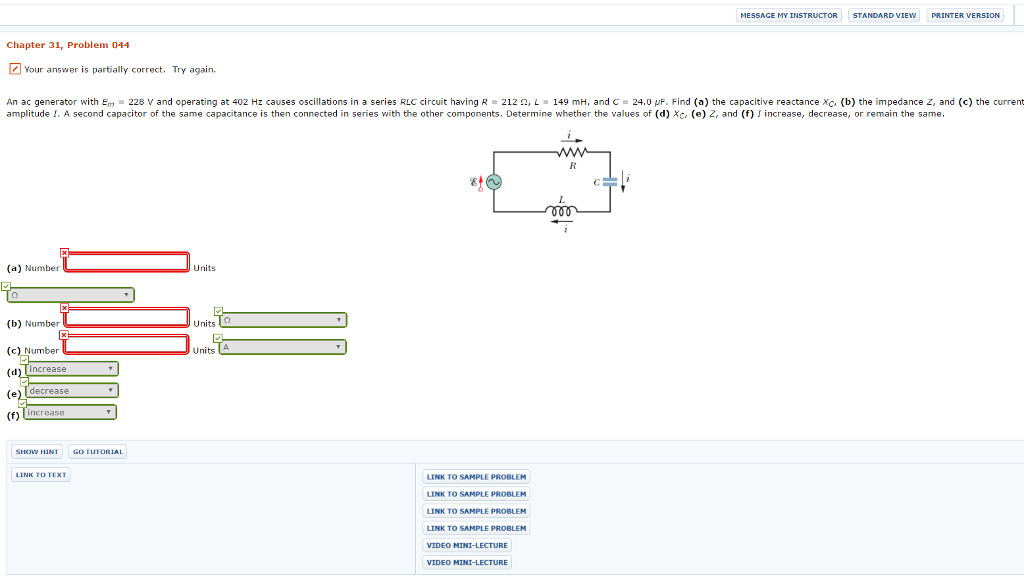This screenshot has height=576, width=1024.
Task: Click the green checkmark above the (a) units dropdown
Action: 6,286
